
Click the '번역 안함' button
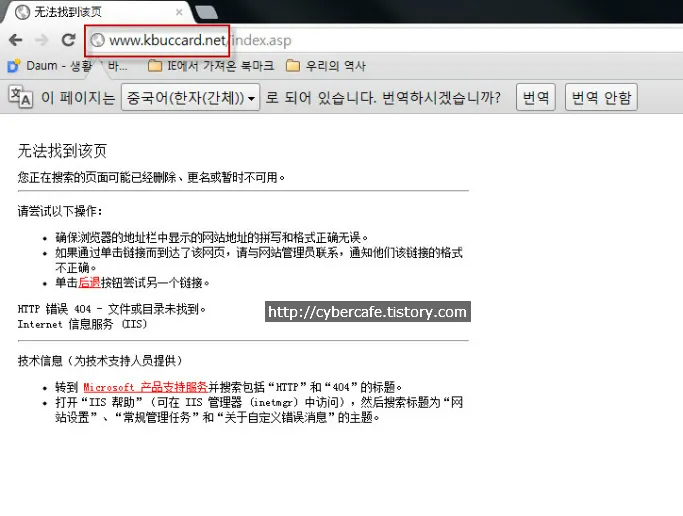[601, 97]
